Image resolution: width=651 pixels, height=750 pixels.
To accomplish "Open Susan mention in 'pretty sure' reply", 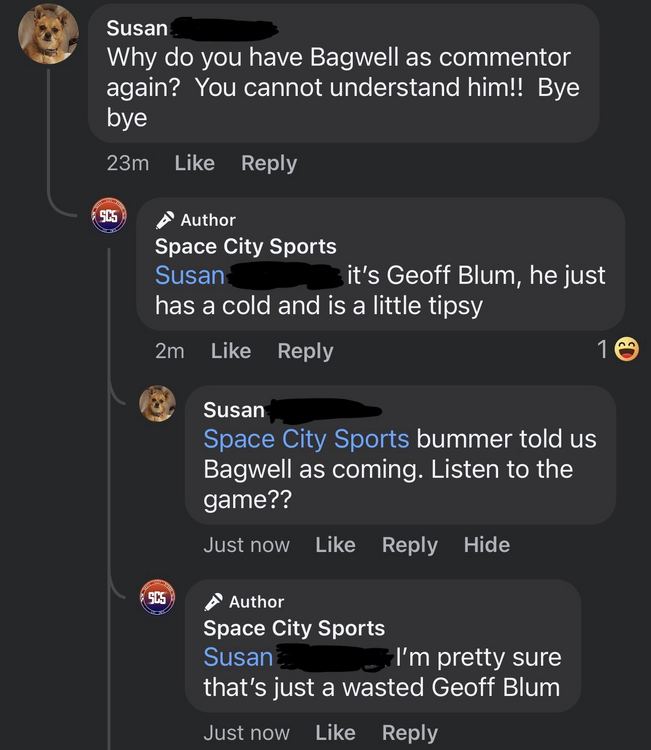I will (238, 657).
